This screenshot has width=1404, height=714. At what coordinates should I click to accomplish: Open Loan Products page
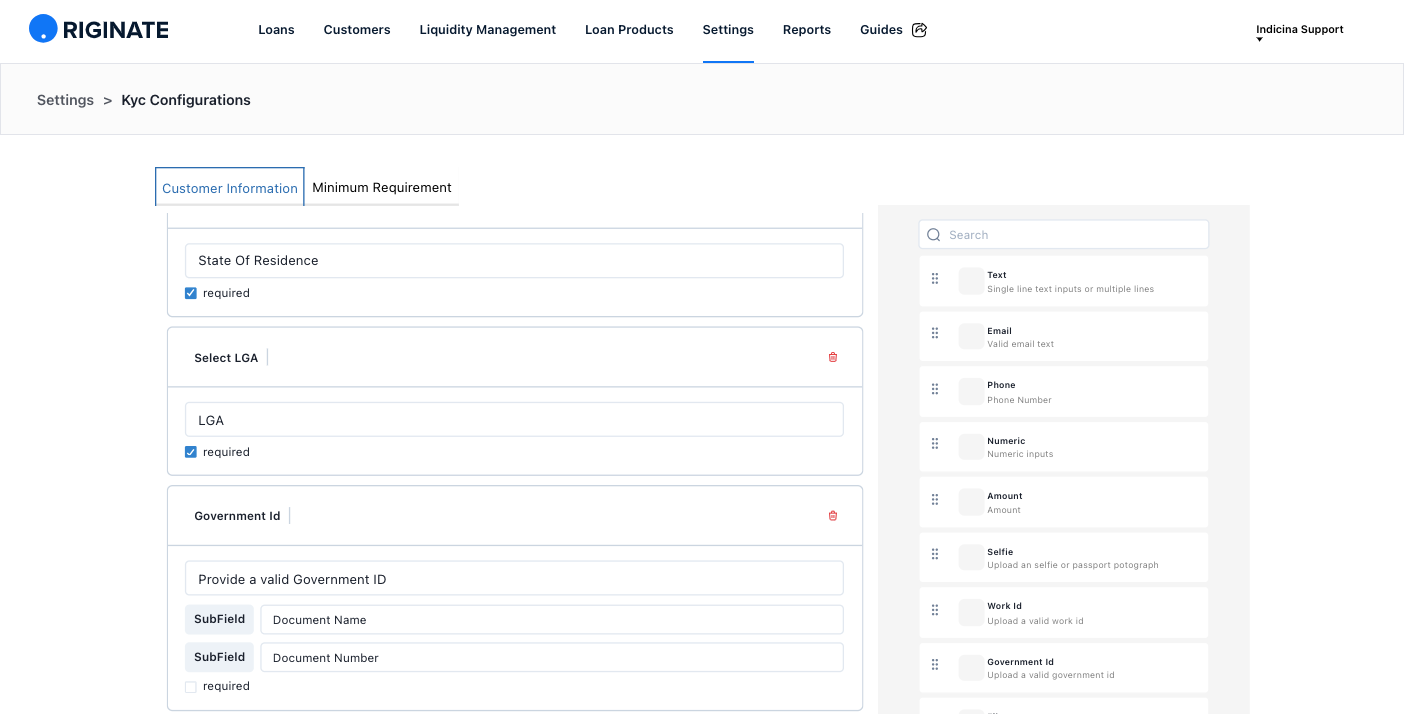(x=629, y=30)
